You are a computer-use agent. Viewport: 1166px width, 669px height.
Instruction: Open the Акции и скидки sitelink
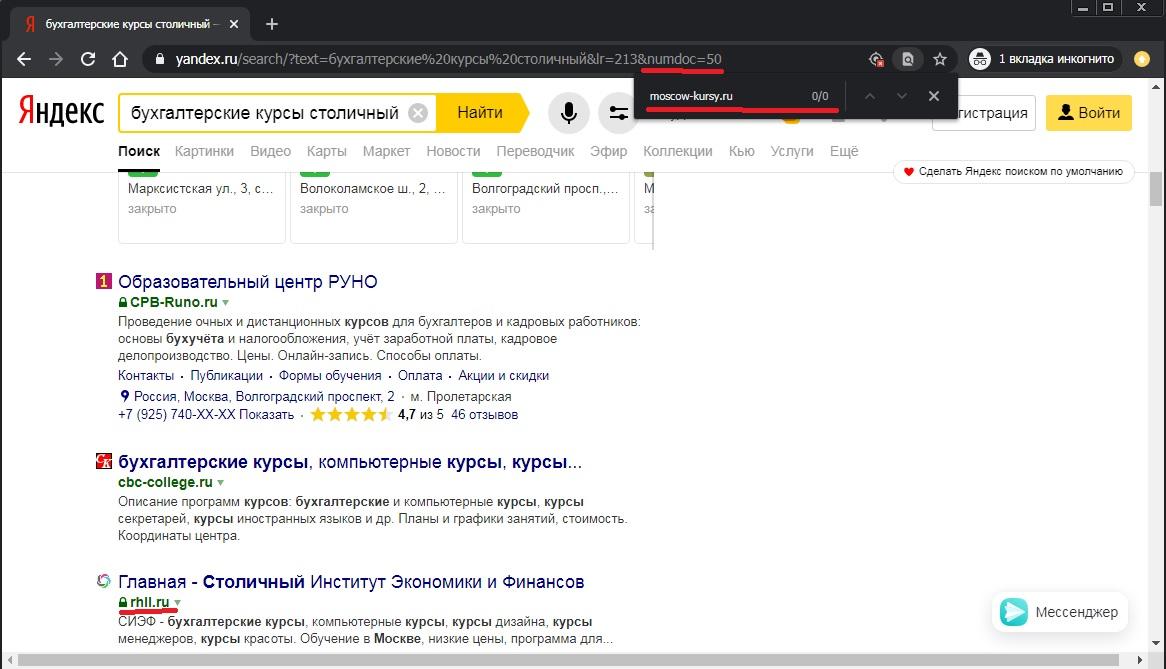(503, 375)
